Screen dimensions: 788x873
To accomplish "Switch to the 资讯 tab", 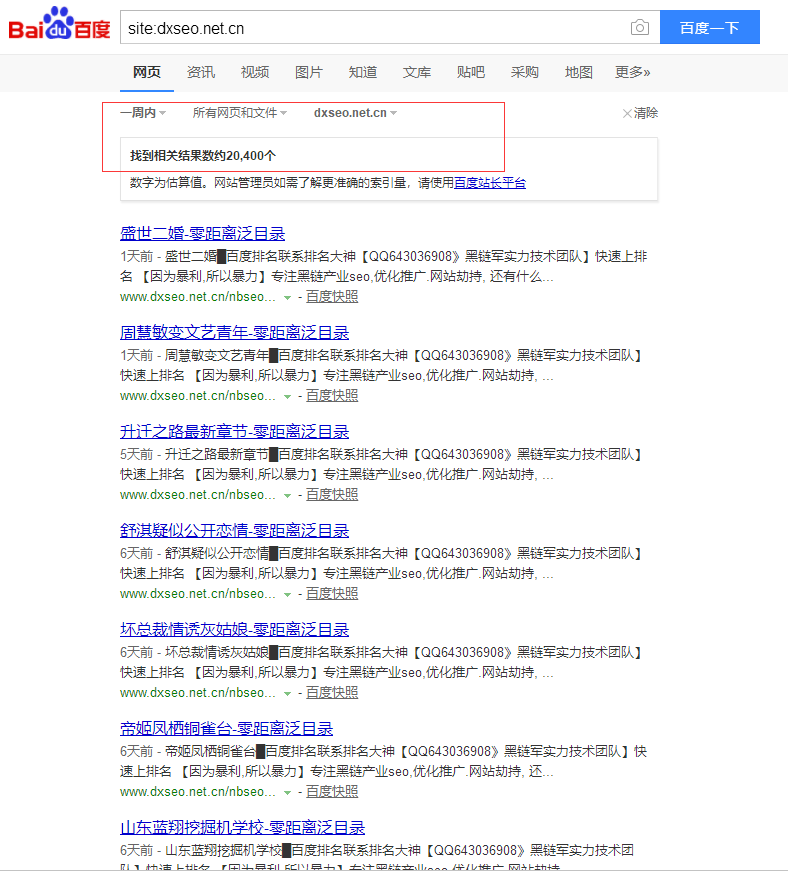I will pyautogui.click(x=200, y=72).
